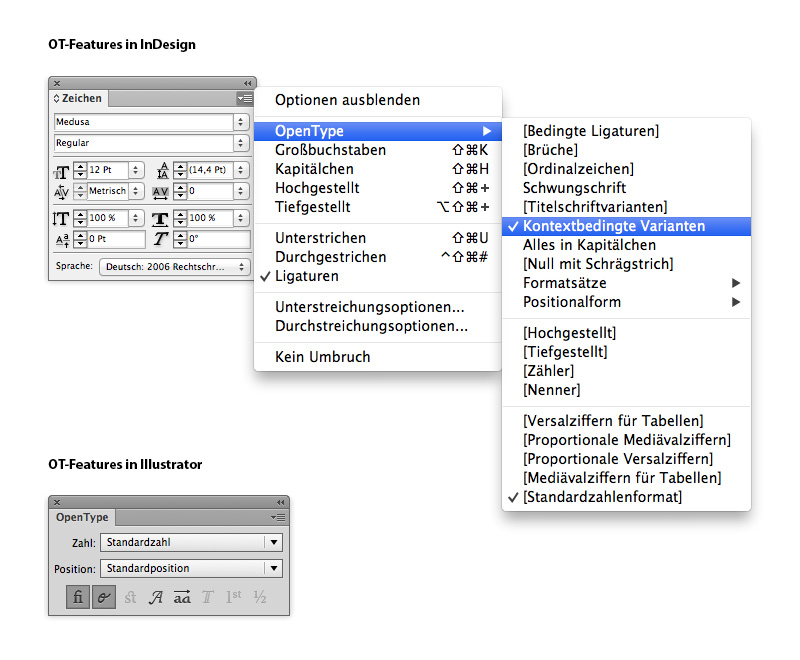Click discretionary ligatures icon in OpenType panel
The width and height of the screenshot is (800, 660).
point(130,597)
